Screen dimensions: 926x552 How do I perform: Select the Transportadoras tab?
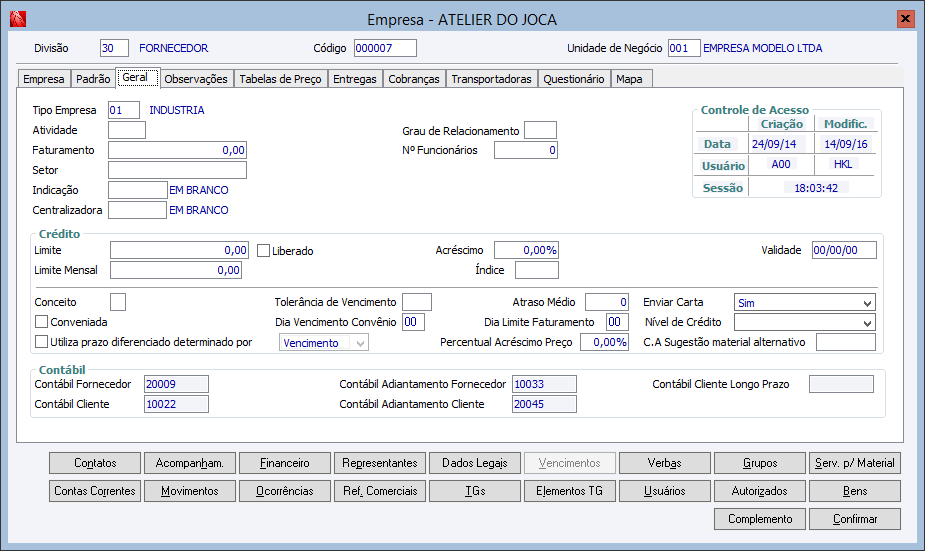(491, 79)
